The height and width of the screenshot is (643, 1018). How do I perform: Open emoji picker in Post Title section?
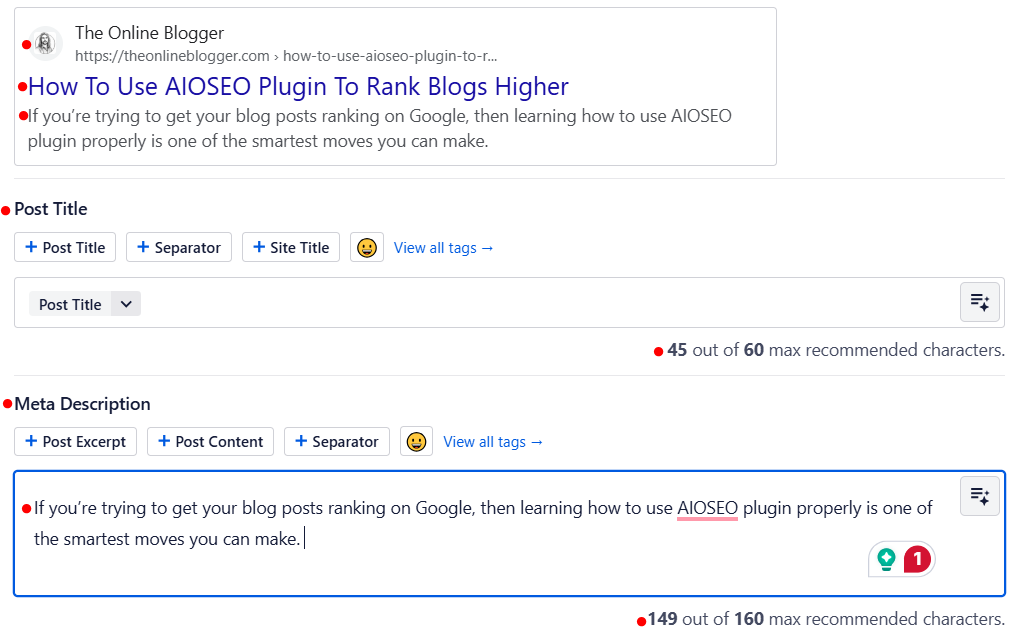pos(367,248)
